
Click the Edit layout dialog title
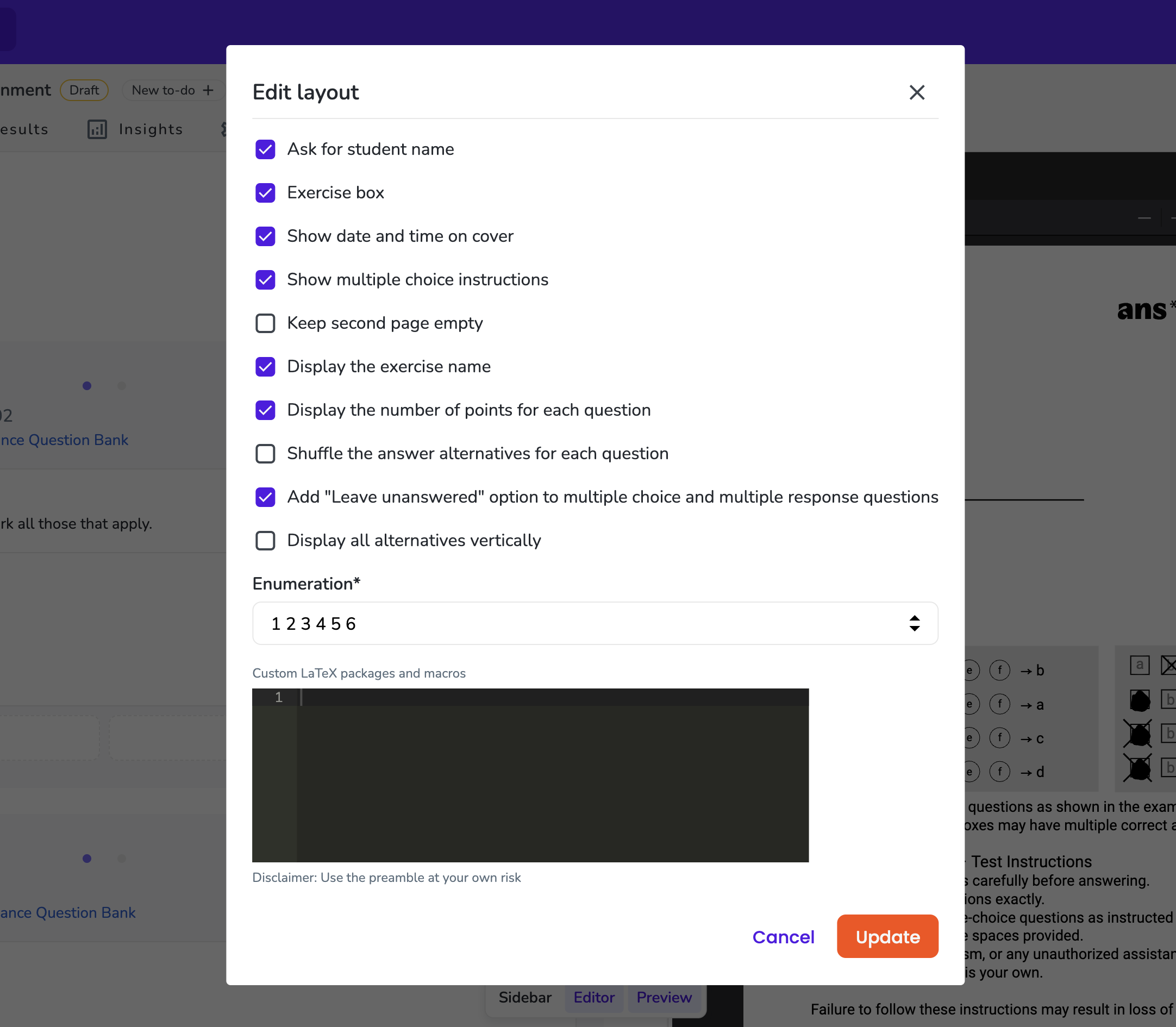coord(305,92)
